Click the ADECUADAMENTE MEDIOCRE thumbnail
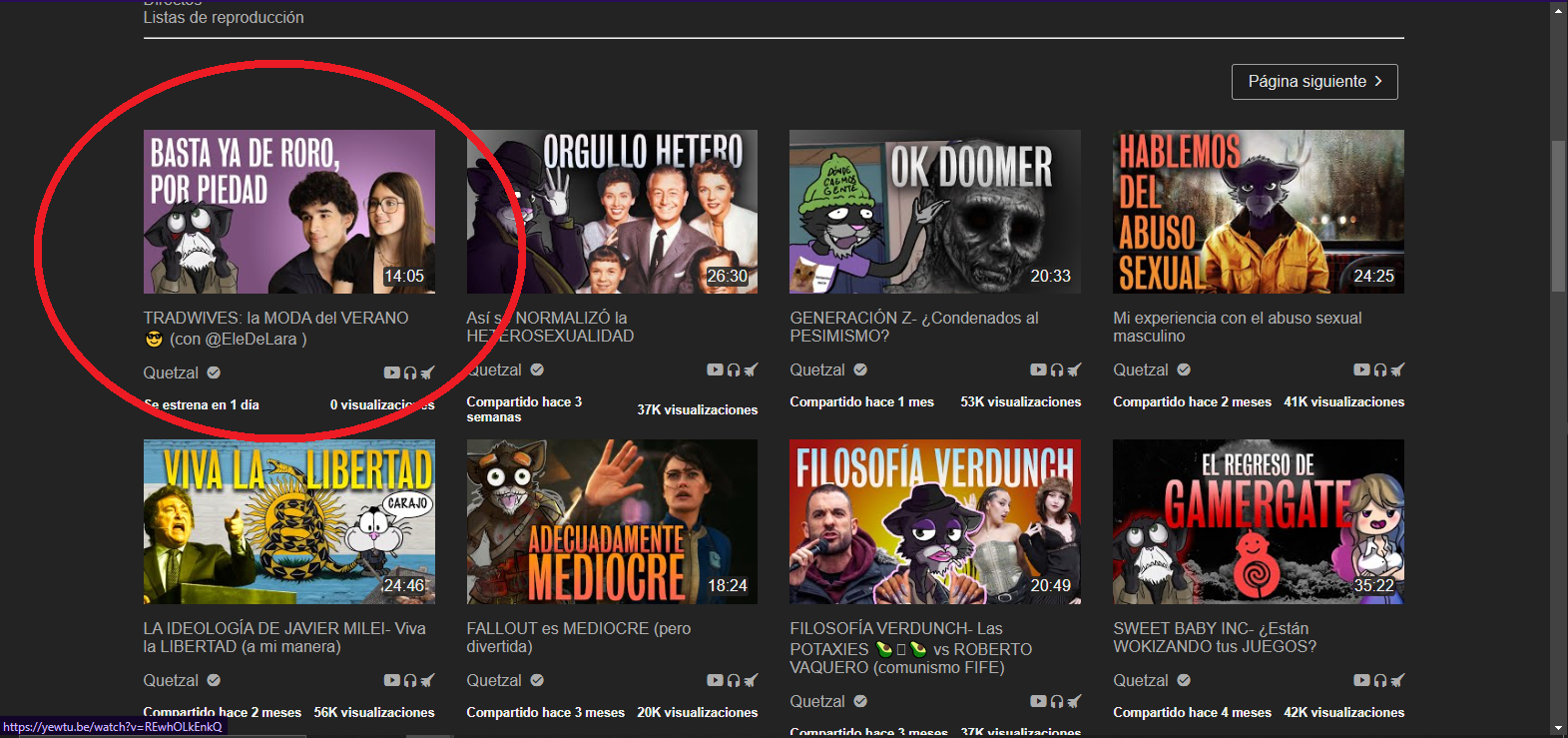Screen dimensions: 1568x738 pyautogui.click(x=612, y=521)
